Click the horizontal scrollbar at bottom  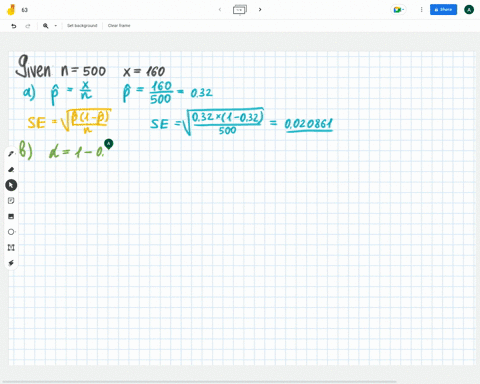point(200,381)
